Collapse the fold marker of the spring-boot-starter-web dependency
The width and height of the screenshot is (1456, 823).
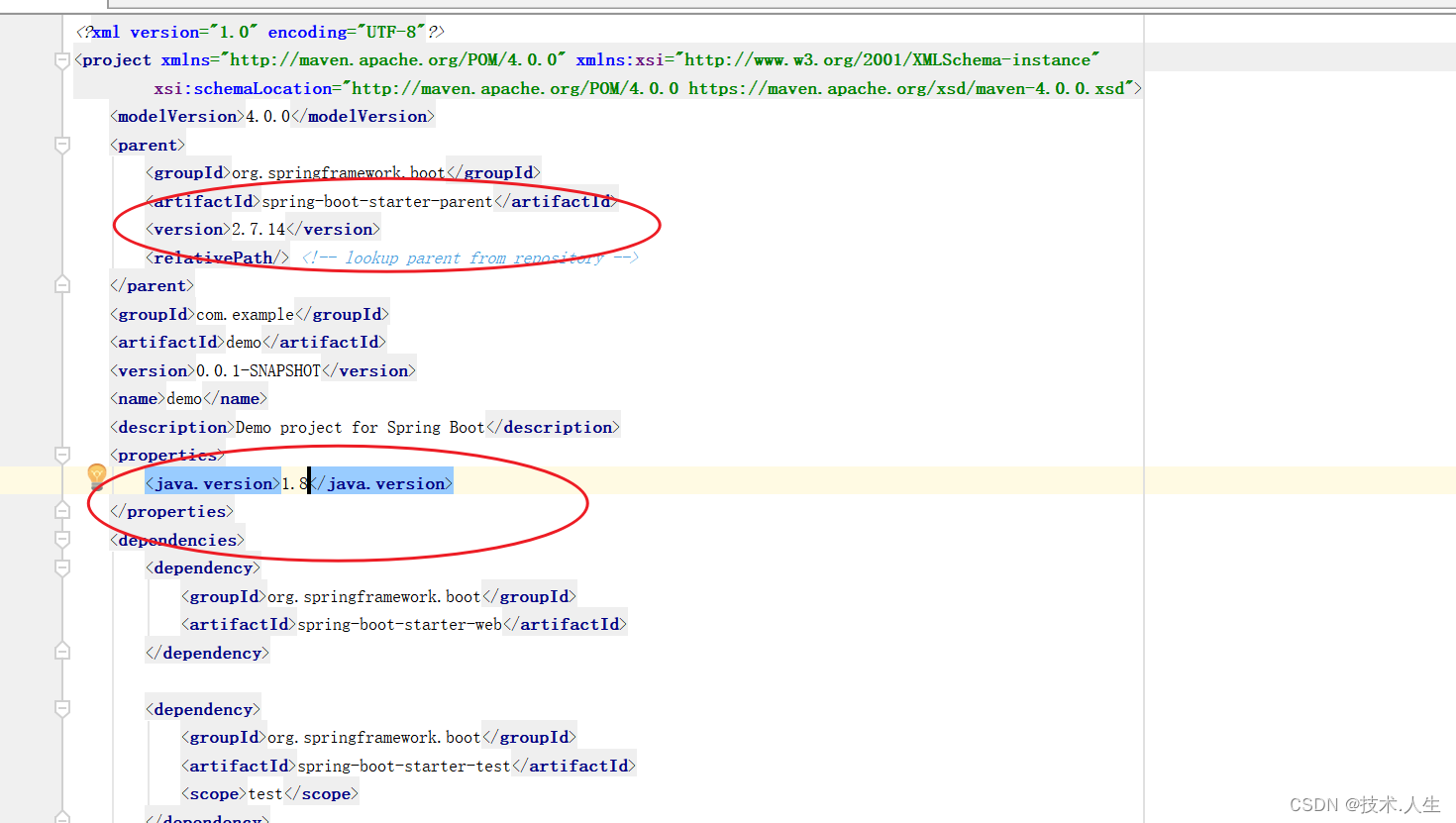pyautogui.click(x=62, y=567)
